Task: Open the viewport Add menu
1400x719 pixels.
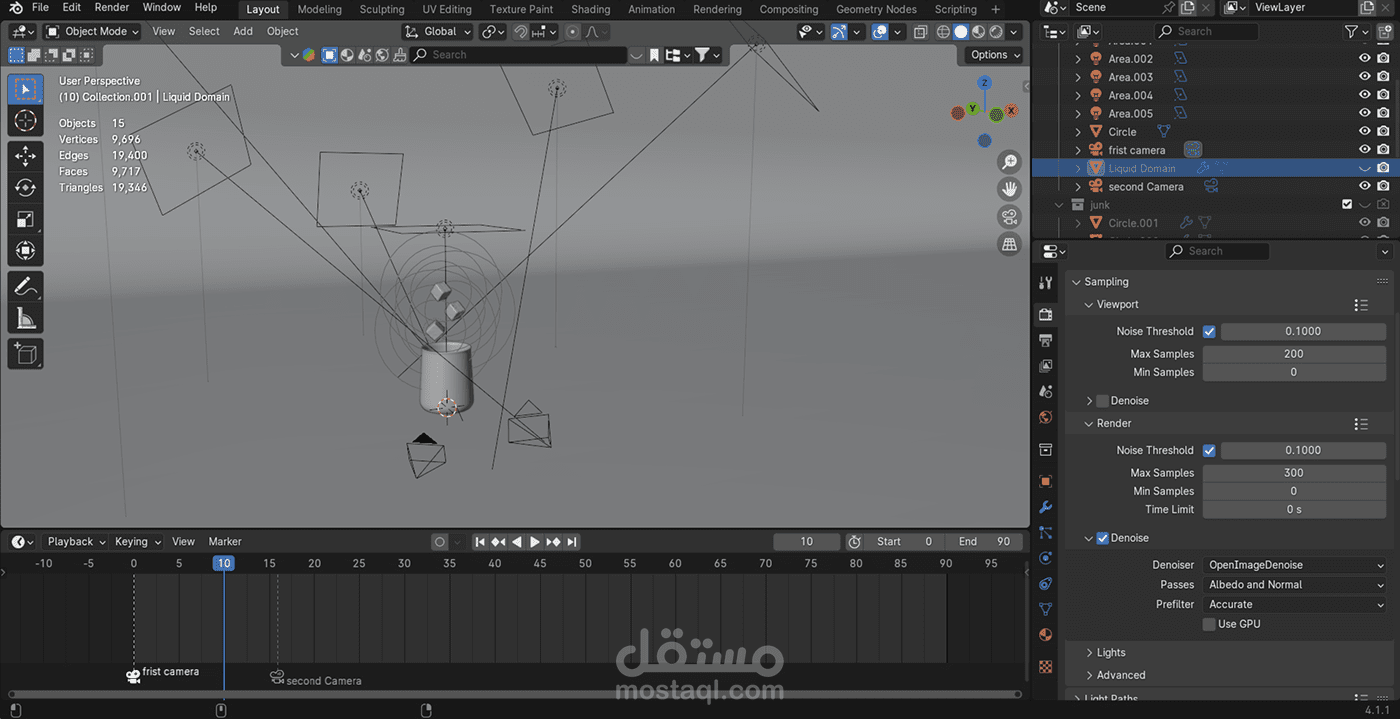Action: 243,31
